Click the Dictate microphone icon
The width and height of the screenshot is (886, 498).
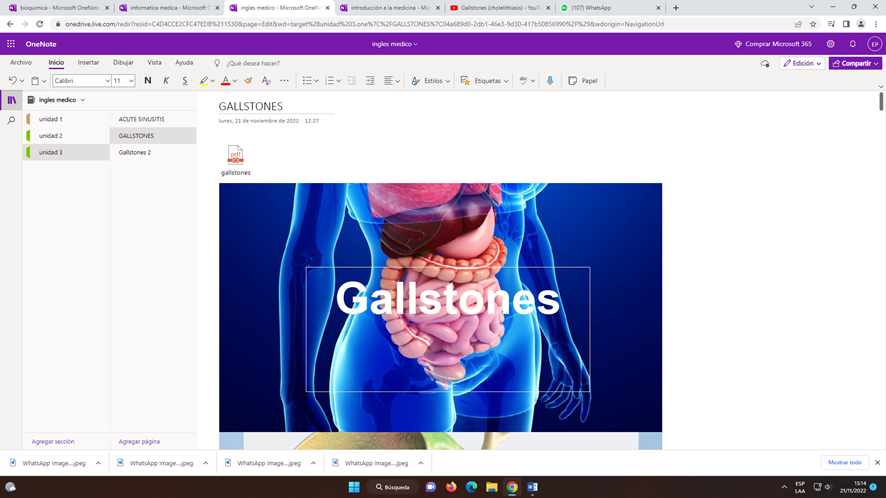pos(550,81)
